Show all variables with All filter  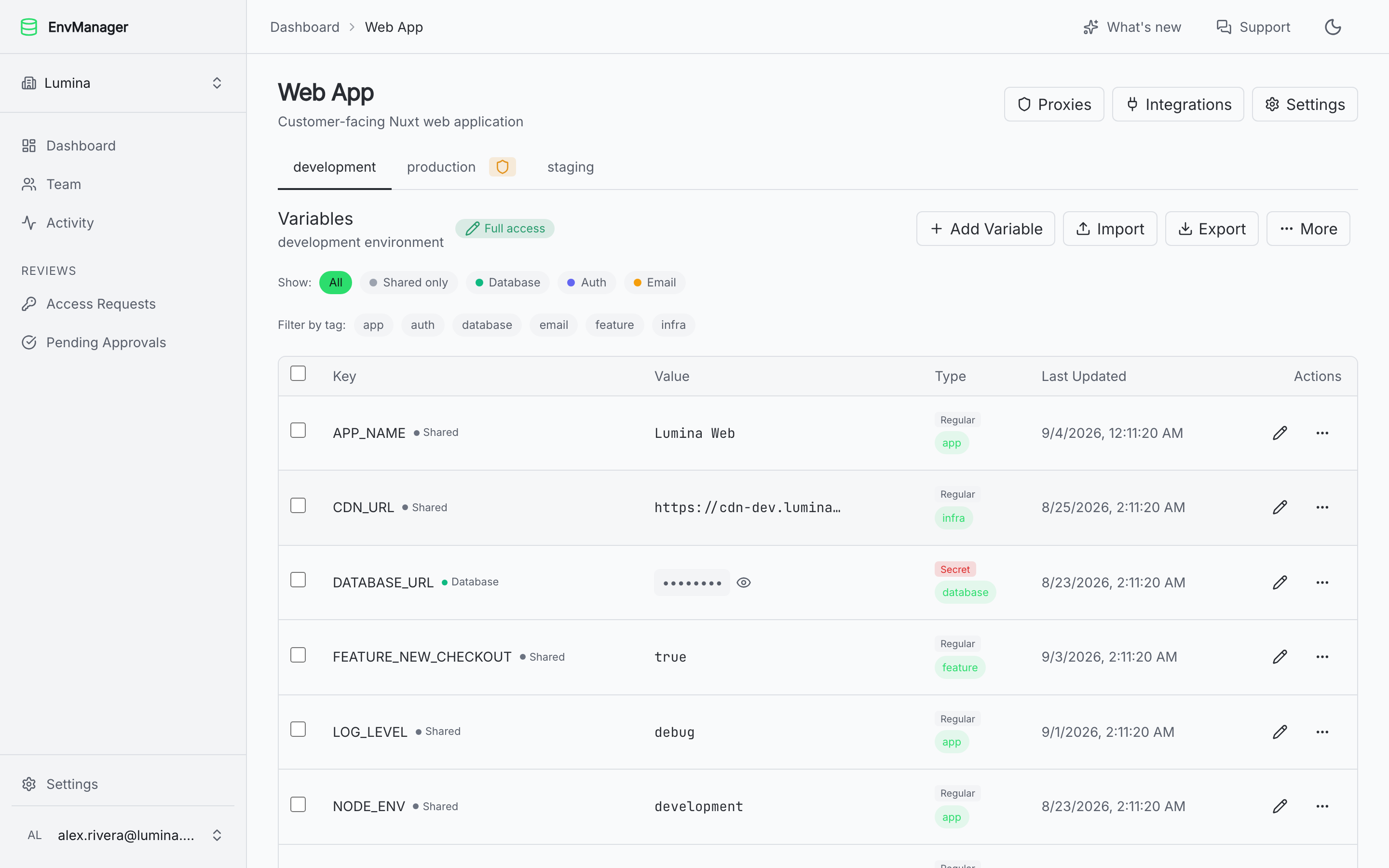click(x=336, y=283)
